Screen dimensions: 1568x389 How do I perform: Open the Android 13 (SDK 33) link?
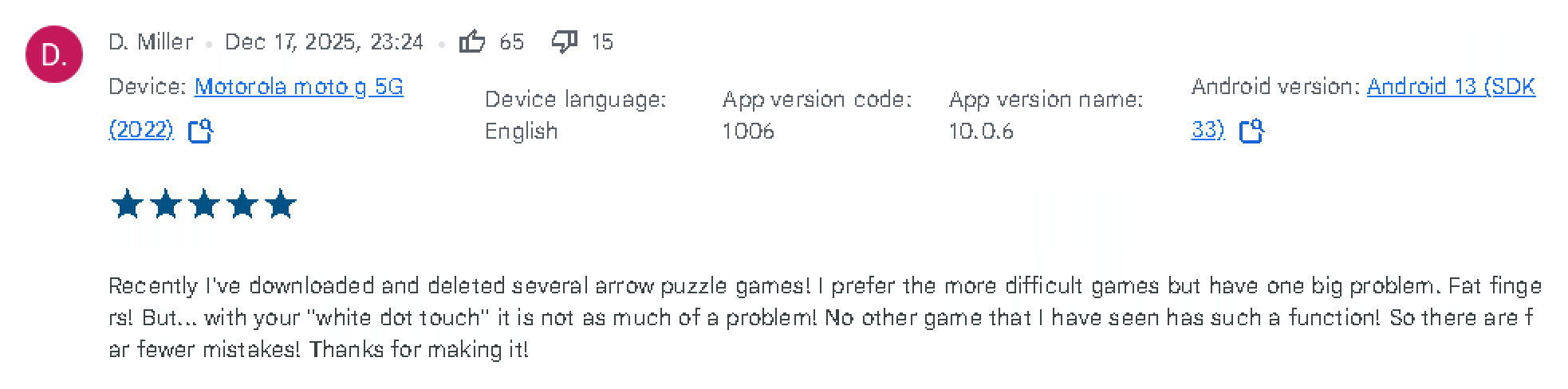[1450, 87]
